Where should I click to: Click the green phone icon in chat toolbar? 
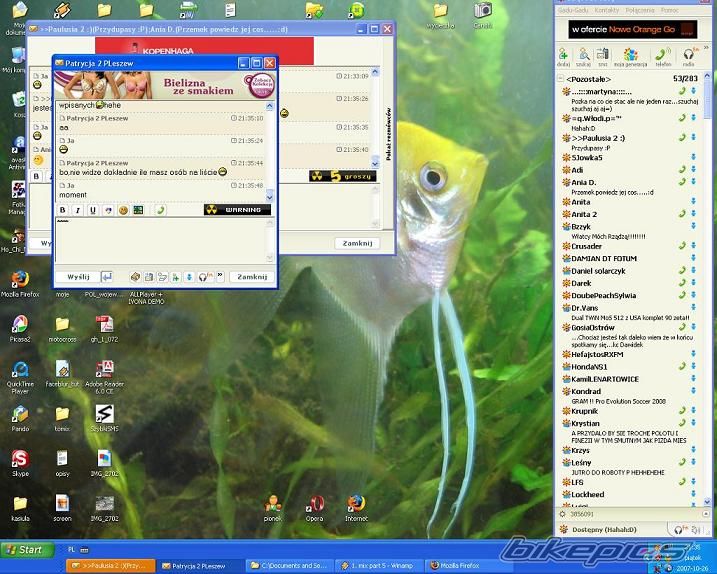coord(160,210)
